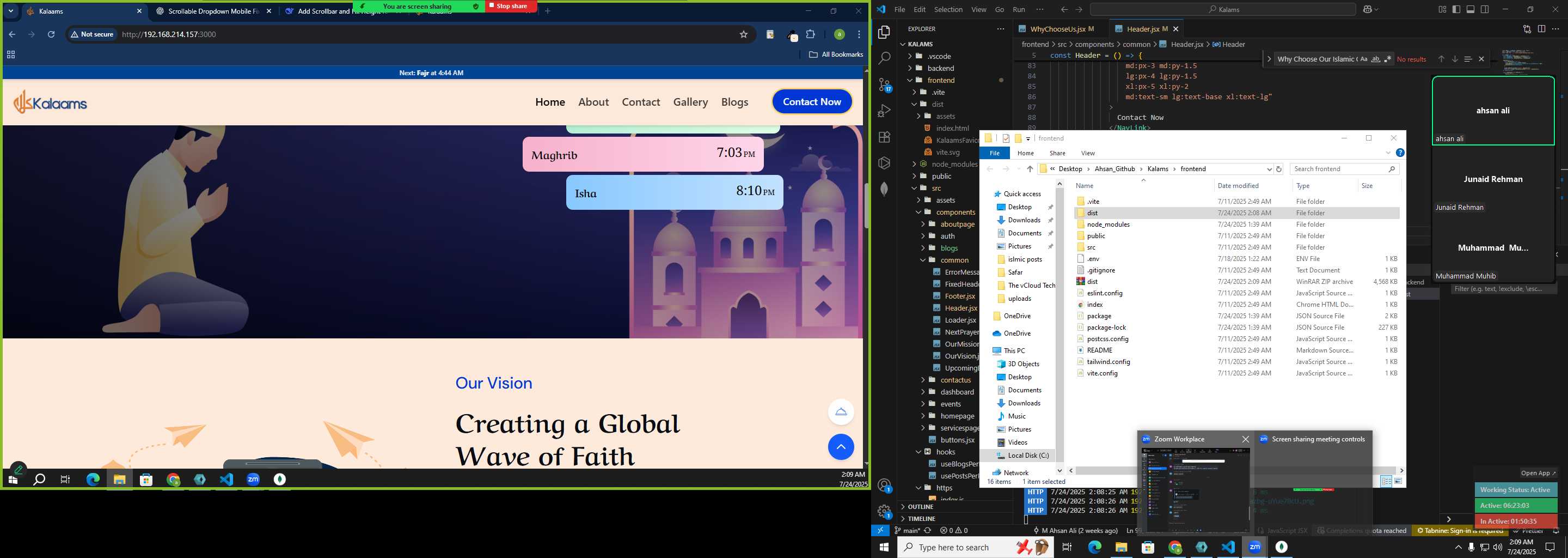1568x558 pixels.
Task: Open the Blogs link in Kalaams navbar
Action: pyautogui.click(x=734, y=102)
